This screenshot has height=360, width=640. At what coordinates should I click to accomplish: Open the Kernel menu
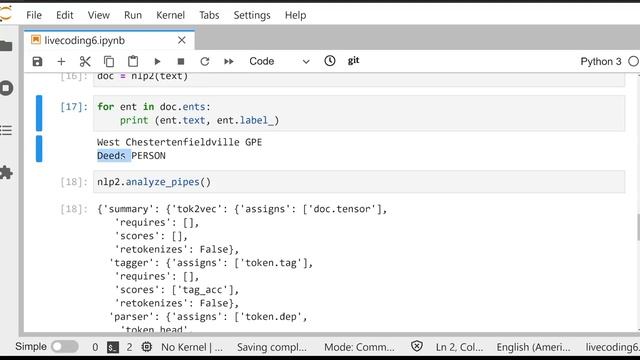(170, 15)
